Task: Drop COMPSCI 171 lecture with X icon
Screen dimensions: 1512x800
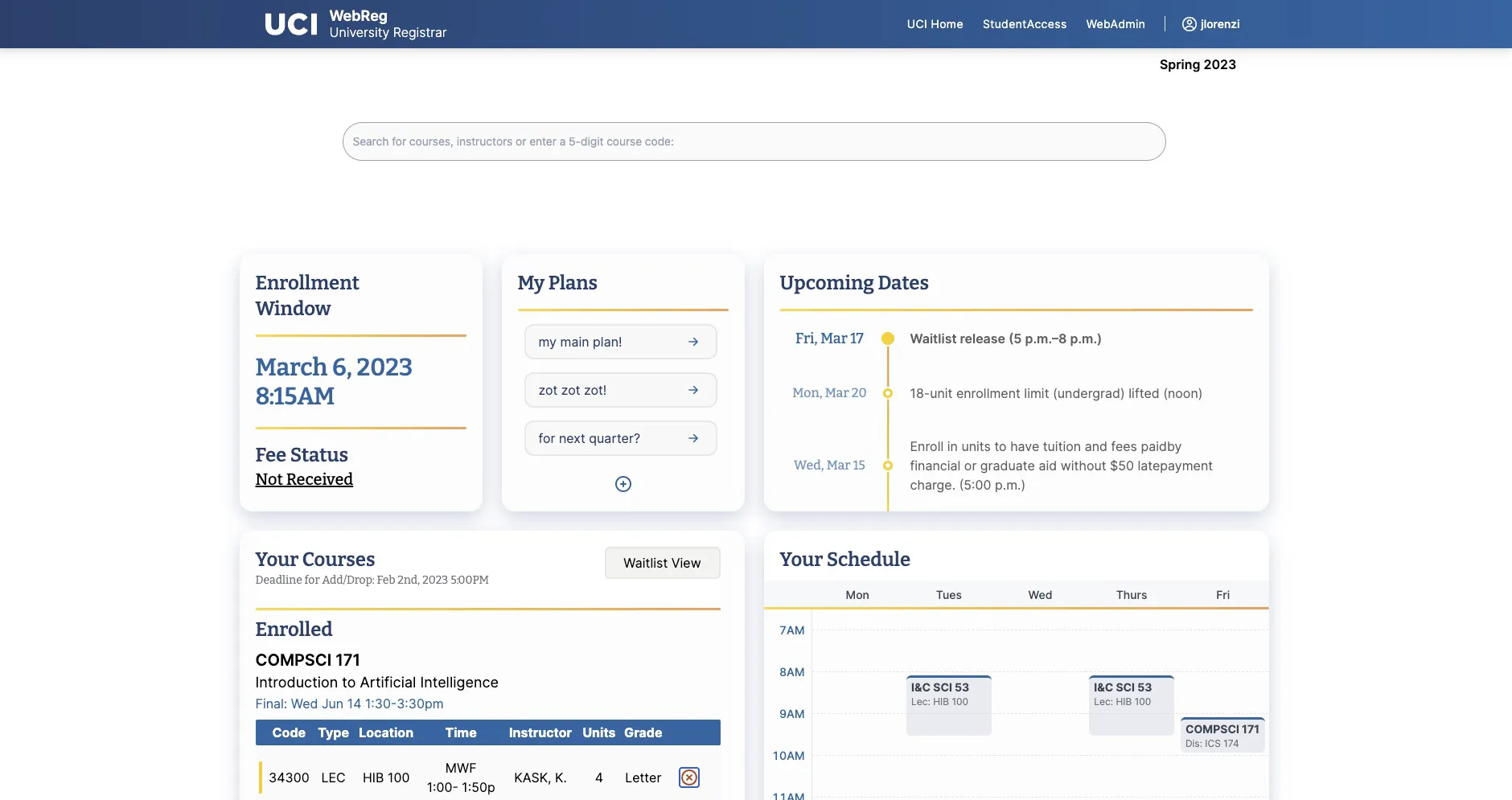Action: (x=689, y=777)
